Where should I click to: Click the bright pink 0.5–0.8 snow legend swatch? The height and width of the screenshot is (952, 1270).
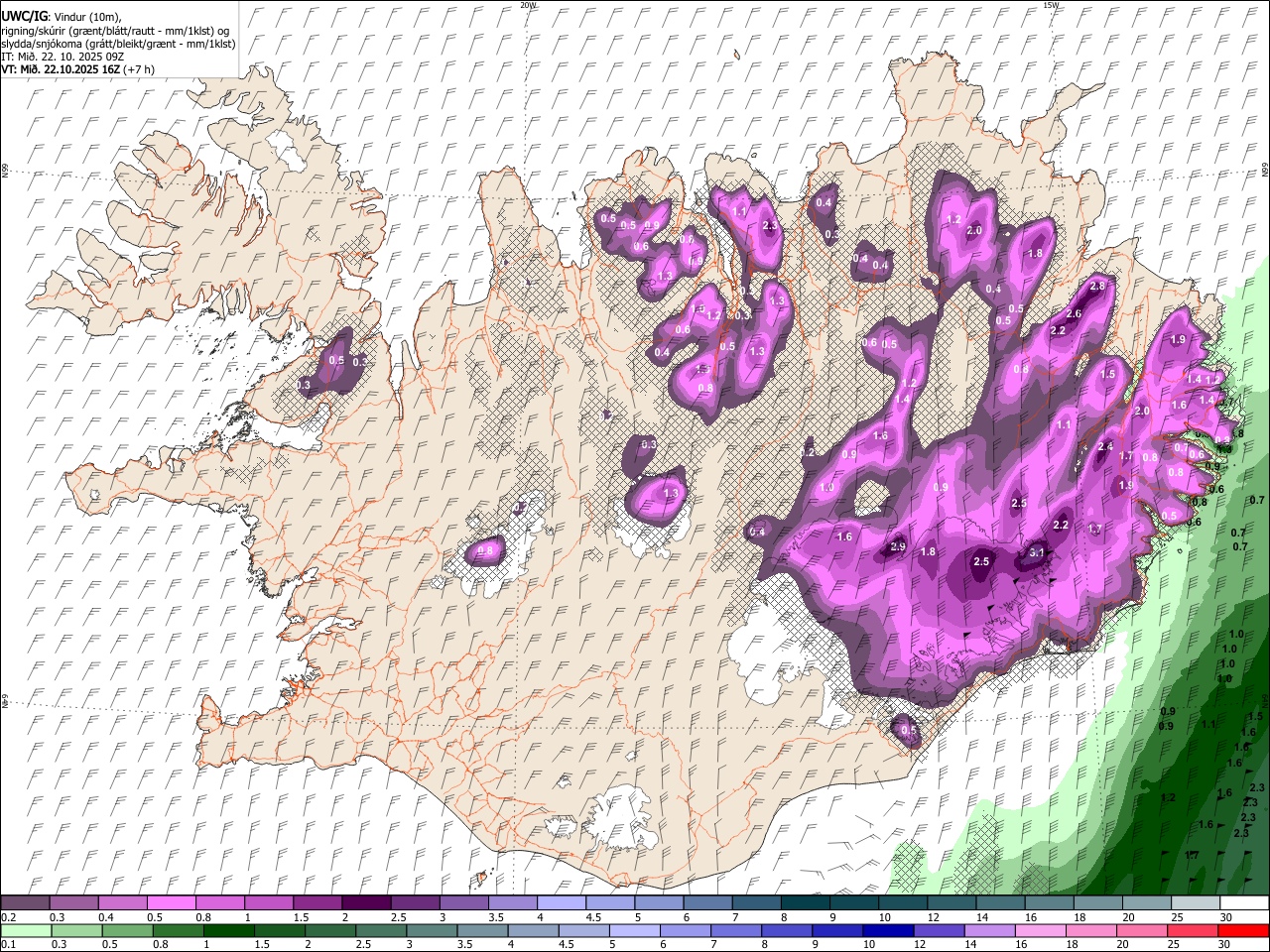click(171, 903)
